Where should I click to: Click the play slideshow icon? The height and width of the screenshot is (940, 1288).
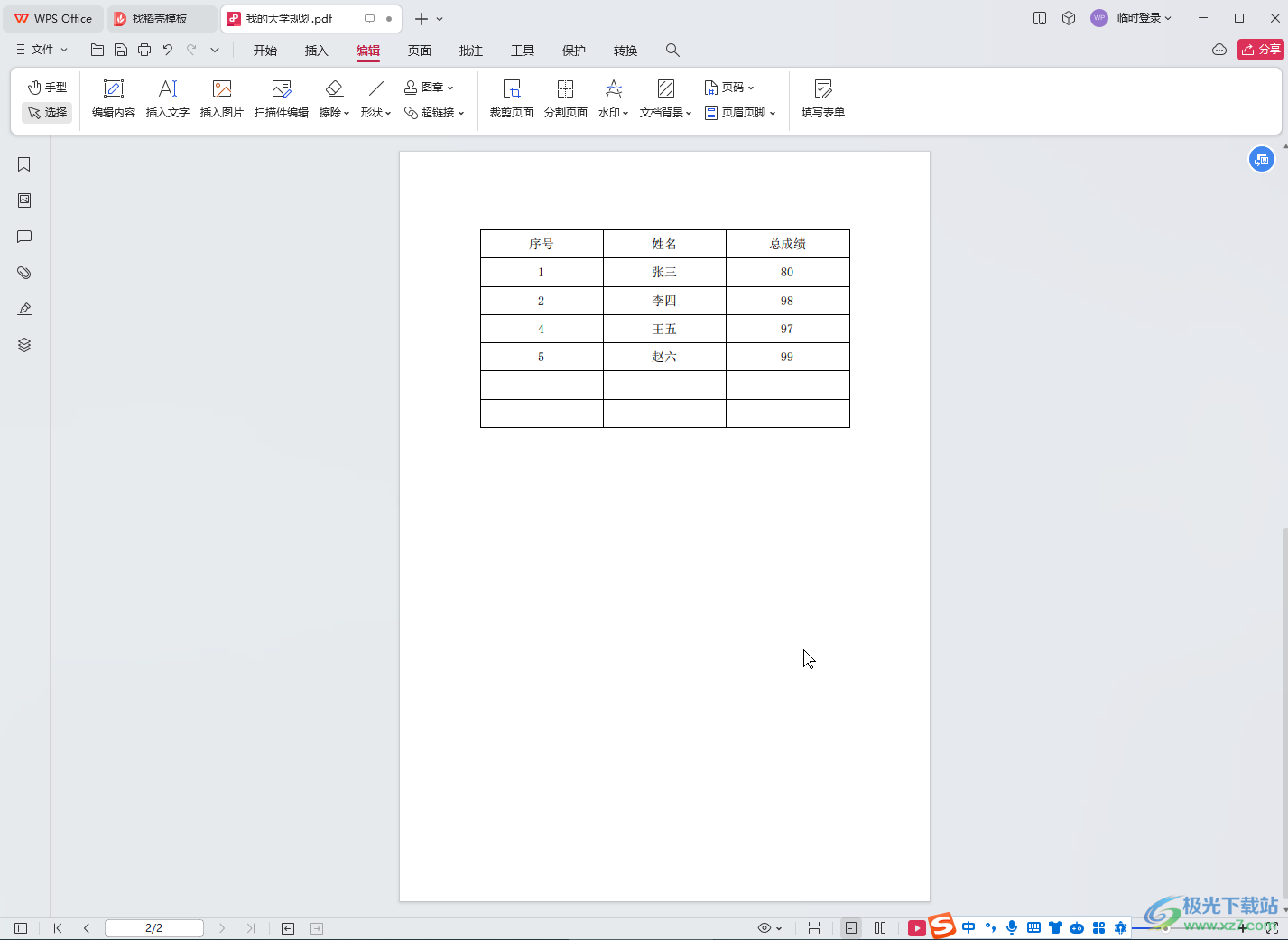tap(917, 928)
